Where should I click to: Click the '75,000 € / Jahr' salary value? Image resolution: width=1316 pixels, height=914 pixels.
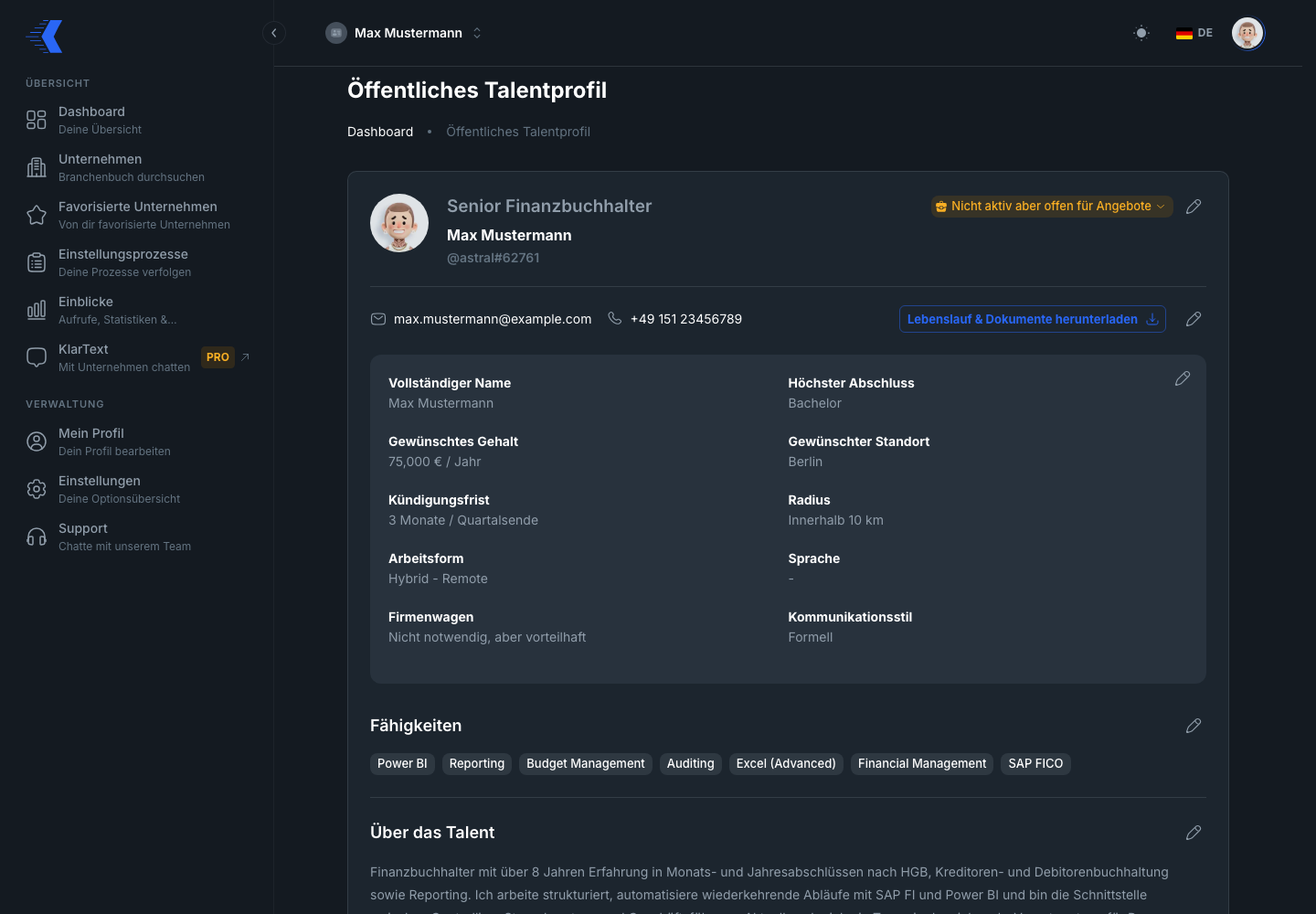tap(435, 462)
